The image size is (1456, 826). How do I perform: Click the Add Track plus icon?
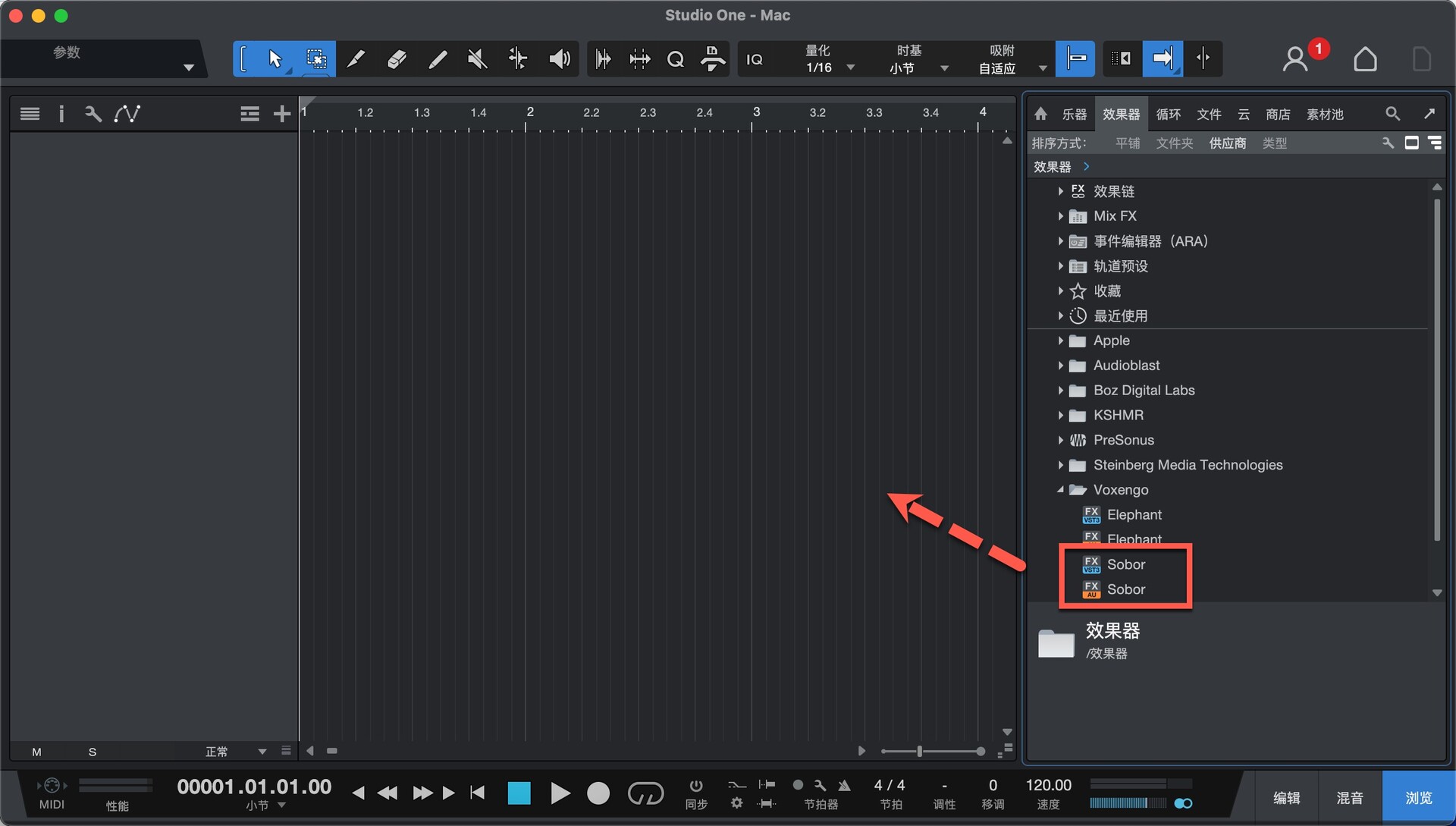[x=281, y=114]
